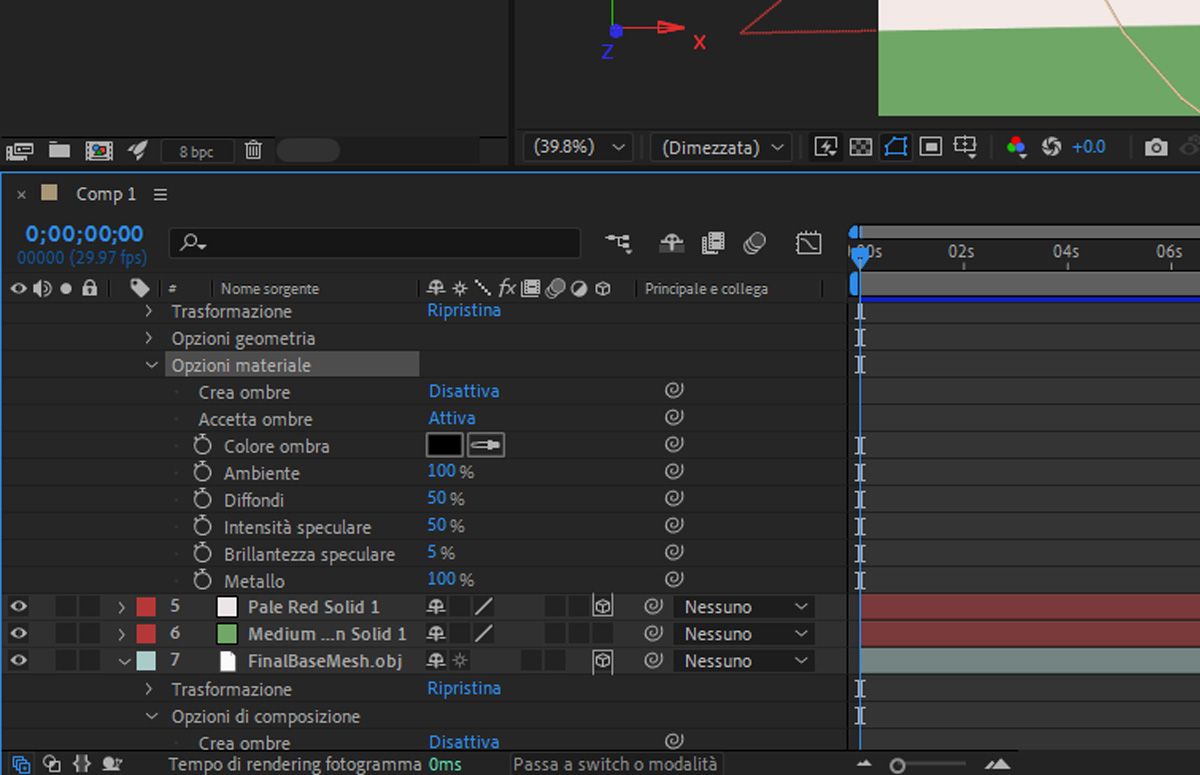Hide the FinalBaseMesh.obj layer
This screenshot has height=775, width=1200.
point(19,660)
